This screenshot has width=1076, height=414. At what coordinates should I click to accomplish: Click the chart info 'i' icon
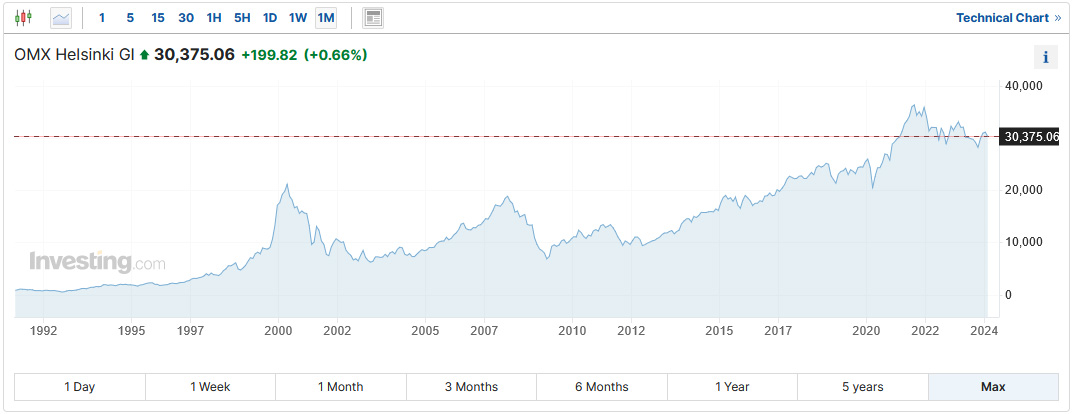(1045, 57)
